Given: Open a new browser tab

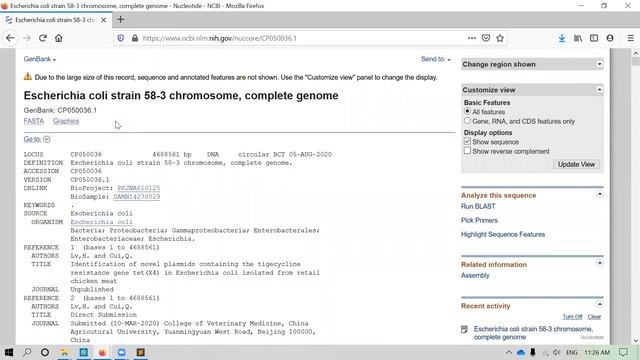Looking at the screenshot, I should pyautogui.click(x=120, y=20).
